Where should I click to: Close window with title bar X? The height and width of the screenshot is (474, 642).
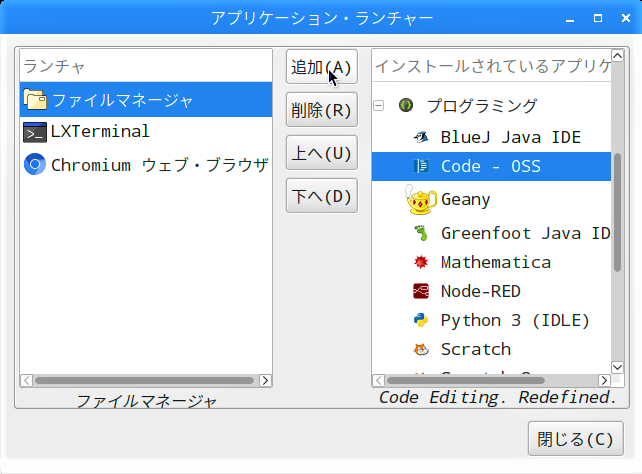coord(626,18)
